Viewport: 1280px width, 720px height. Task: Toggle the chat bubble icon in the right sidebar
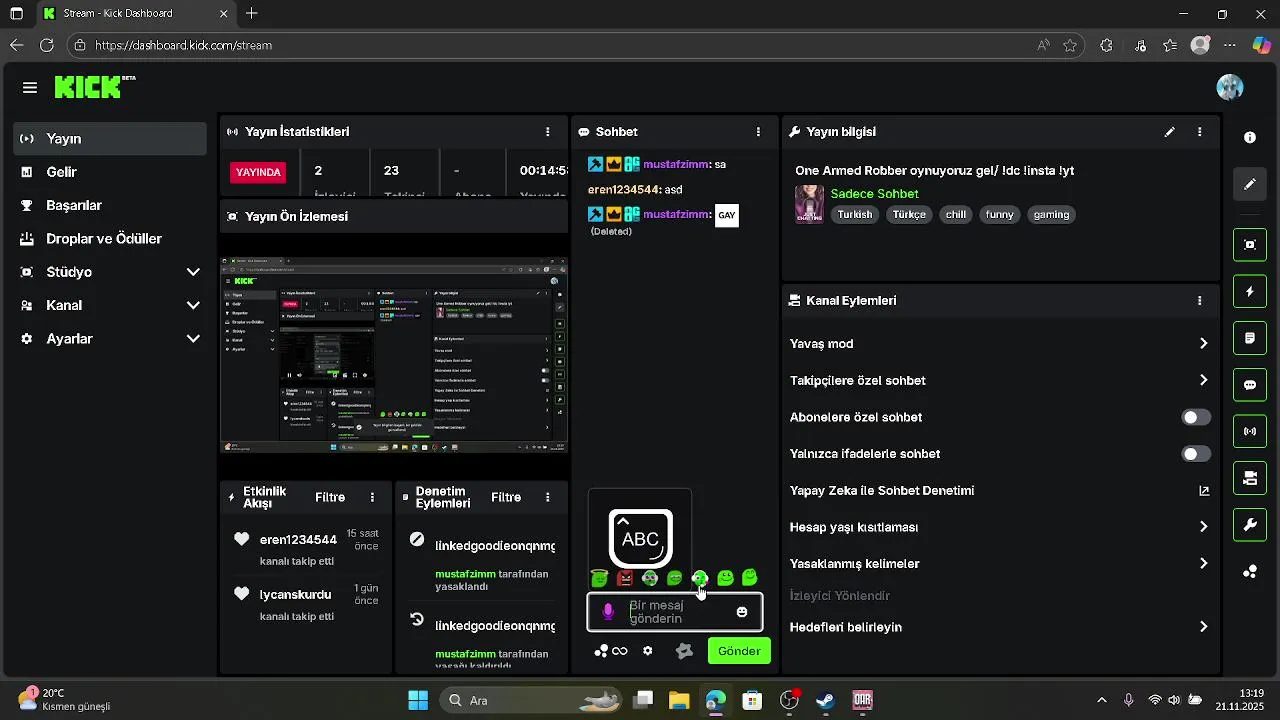click(x=1250, y=384)
